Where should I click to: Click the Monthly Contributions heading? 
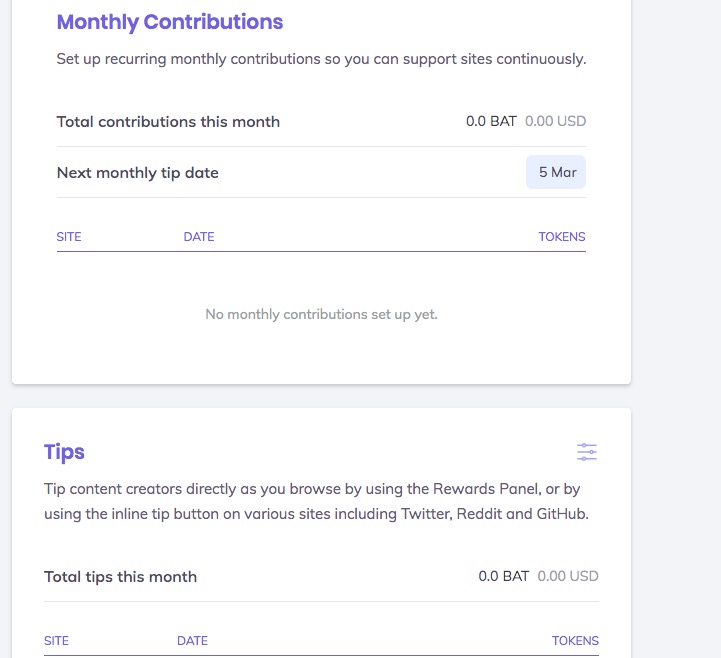[170, 22]
